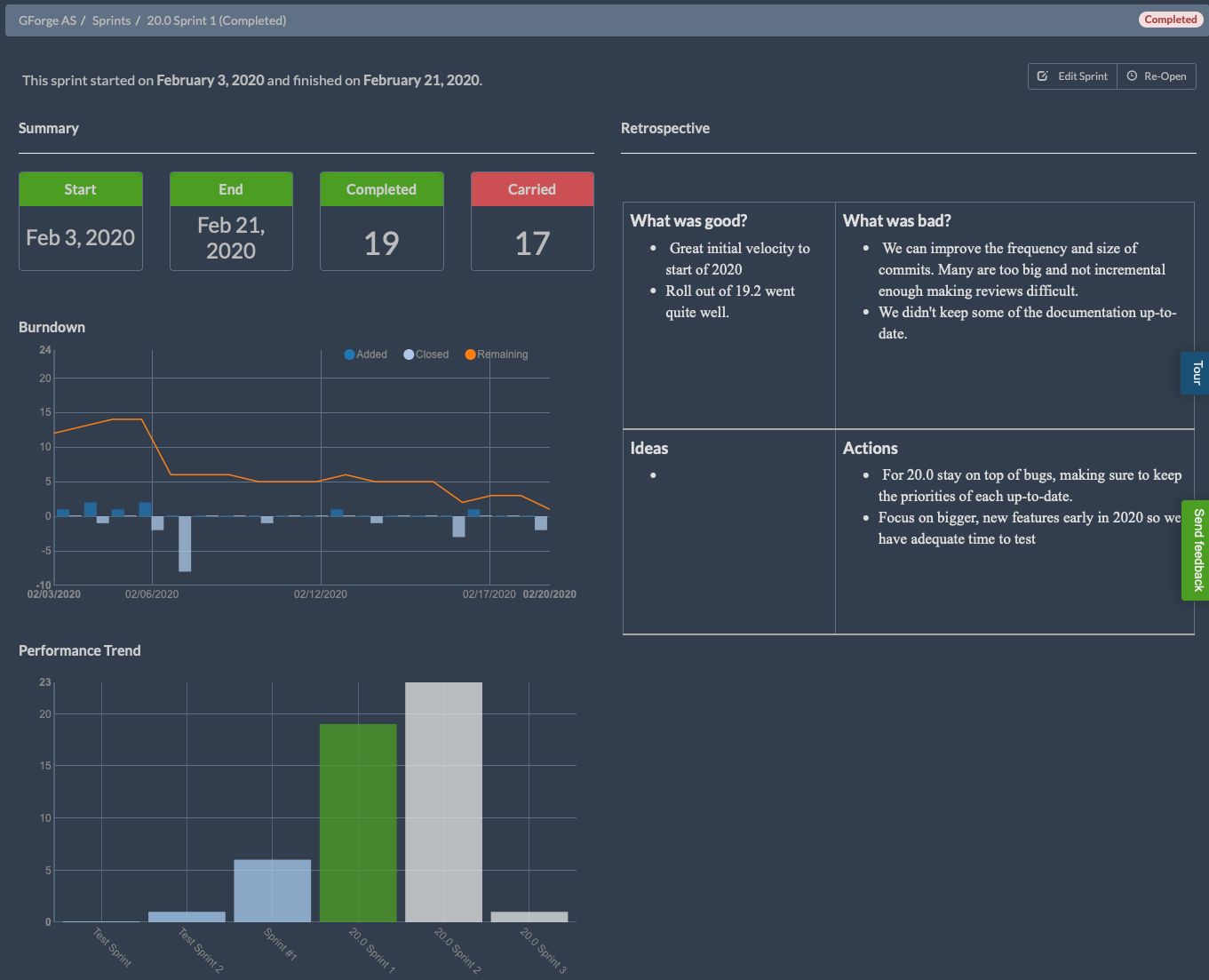Toggle the Closed series in burndown legend
Screen dimensions: 1209x980
pos(426,355)
